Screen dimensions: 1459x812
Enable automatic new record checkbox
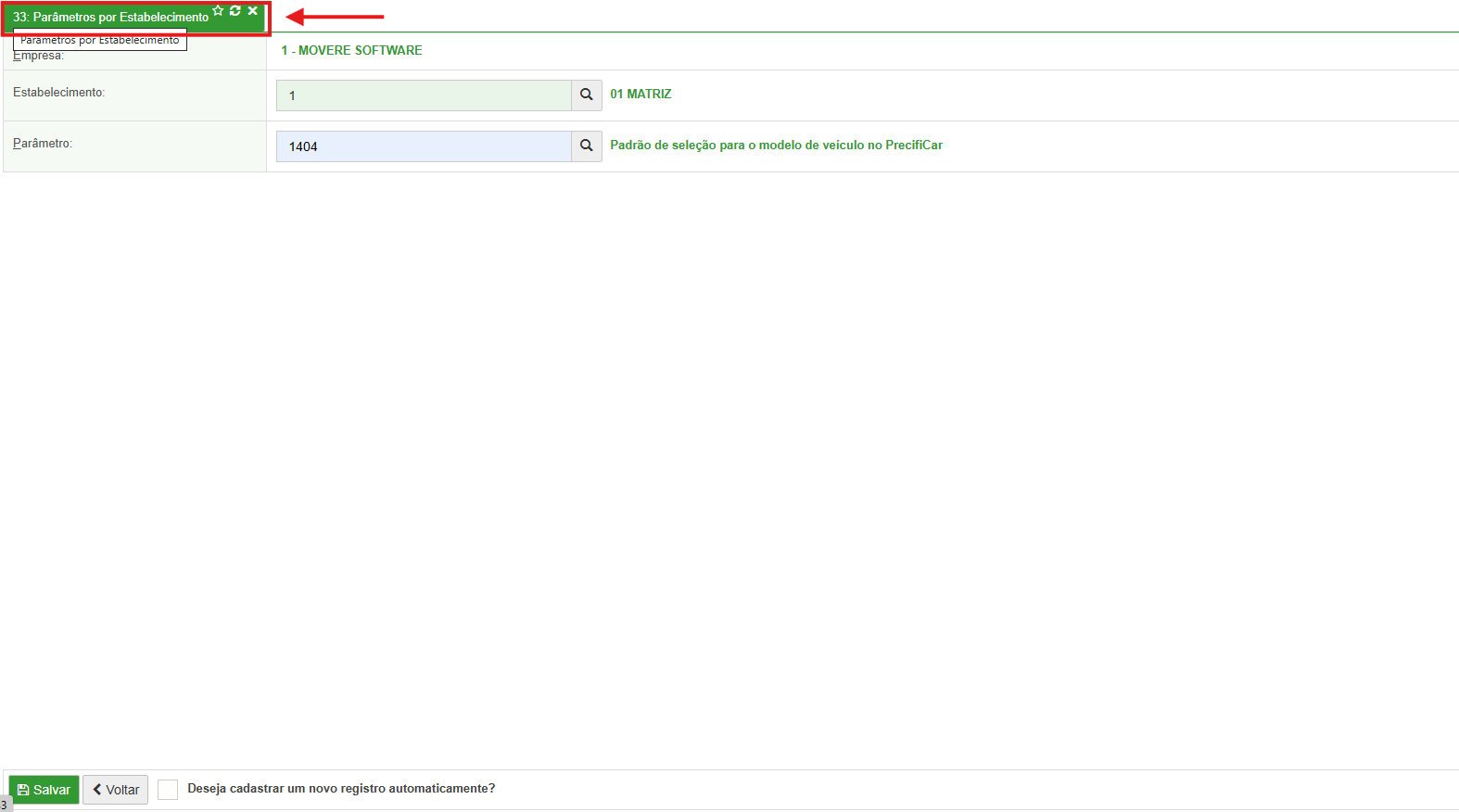tap(168, 789)
